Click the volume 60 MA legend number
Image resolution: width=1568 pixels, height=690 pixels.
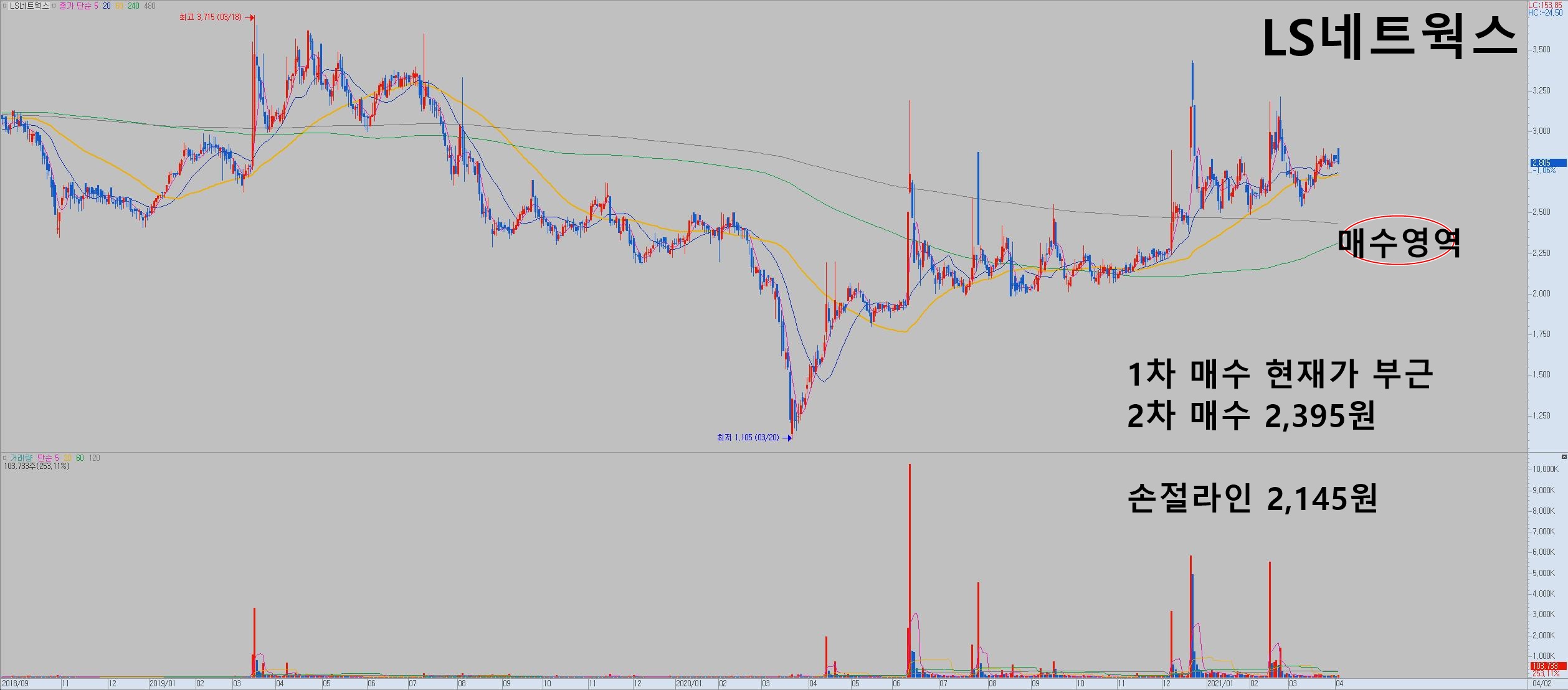pyautogui.click(x=80, y=458)
